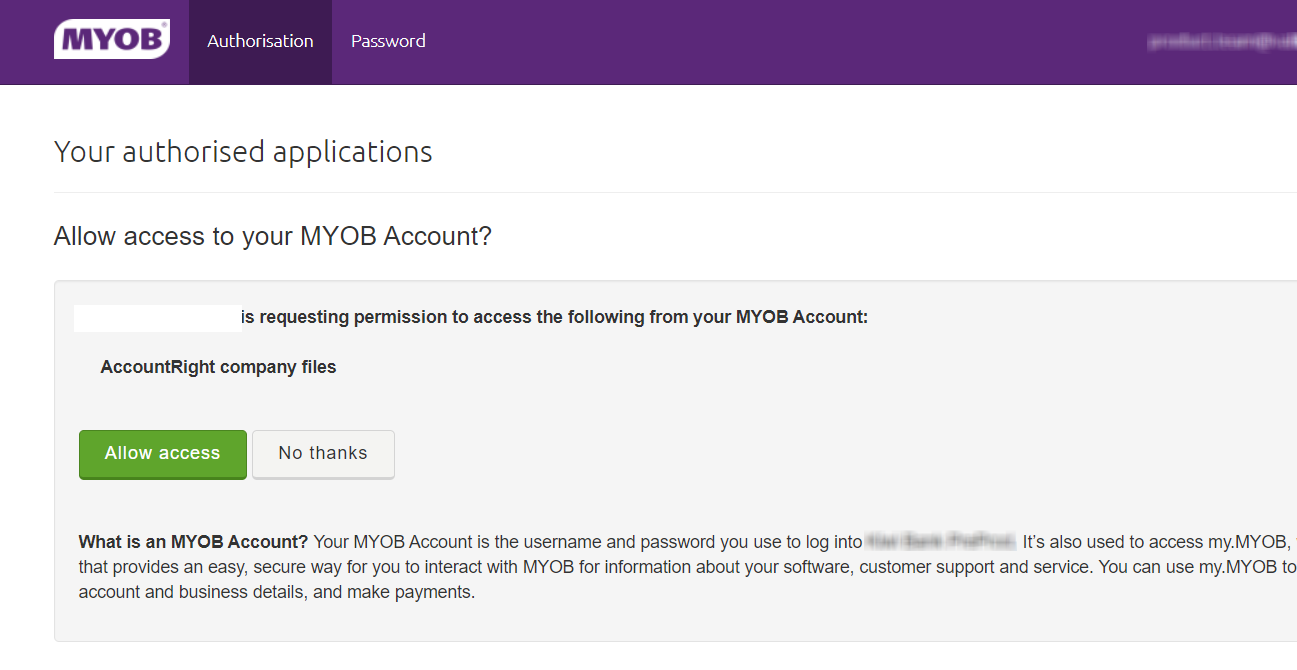Image resolution: width=1297 pixels, height=670 pixels.
Task: Decline with the No thanks button
Action: (323, 454)
